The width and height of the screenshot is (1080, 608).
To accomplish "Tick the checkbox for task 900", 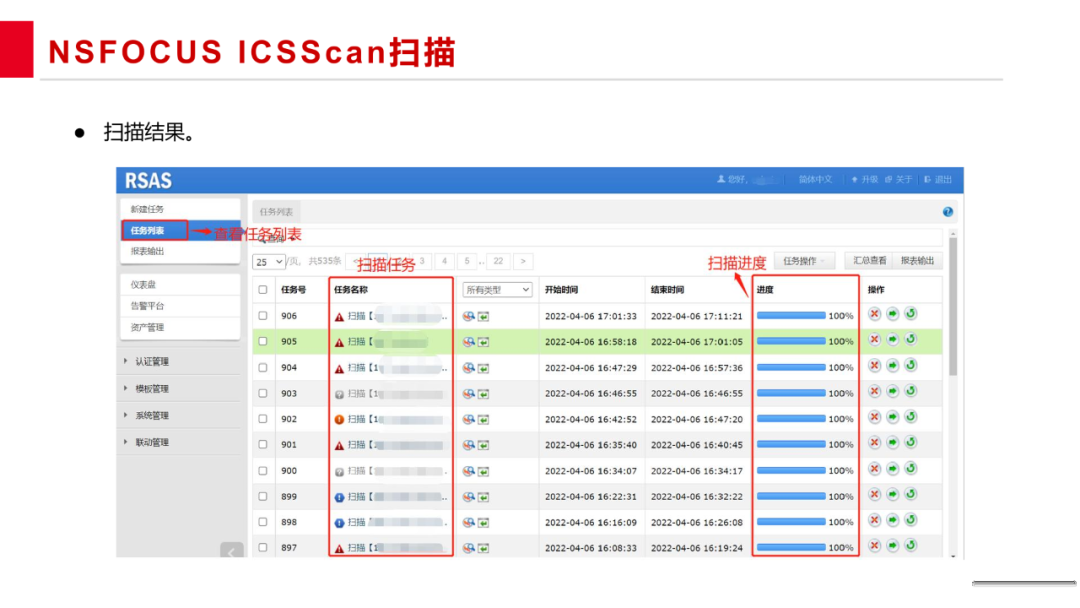I will click(x=262, y=471).
